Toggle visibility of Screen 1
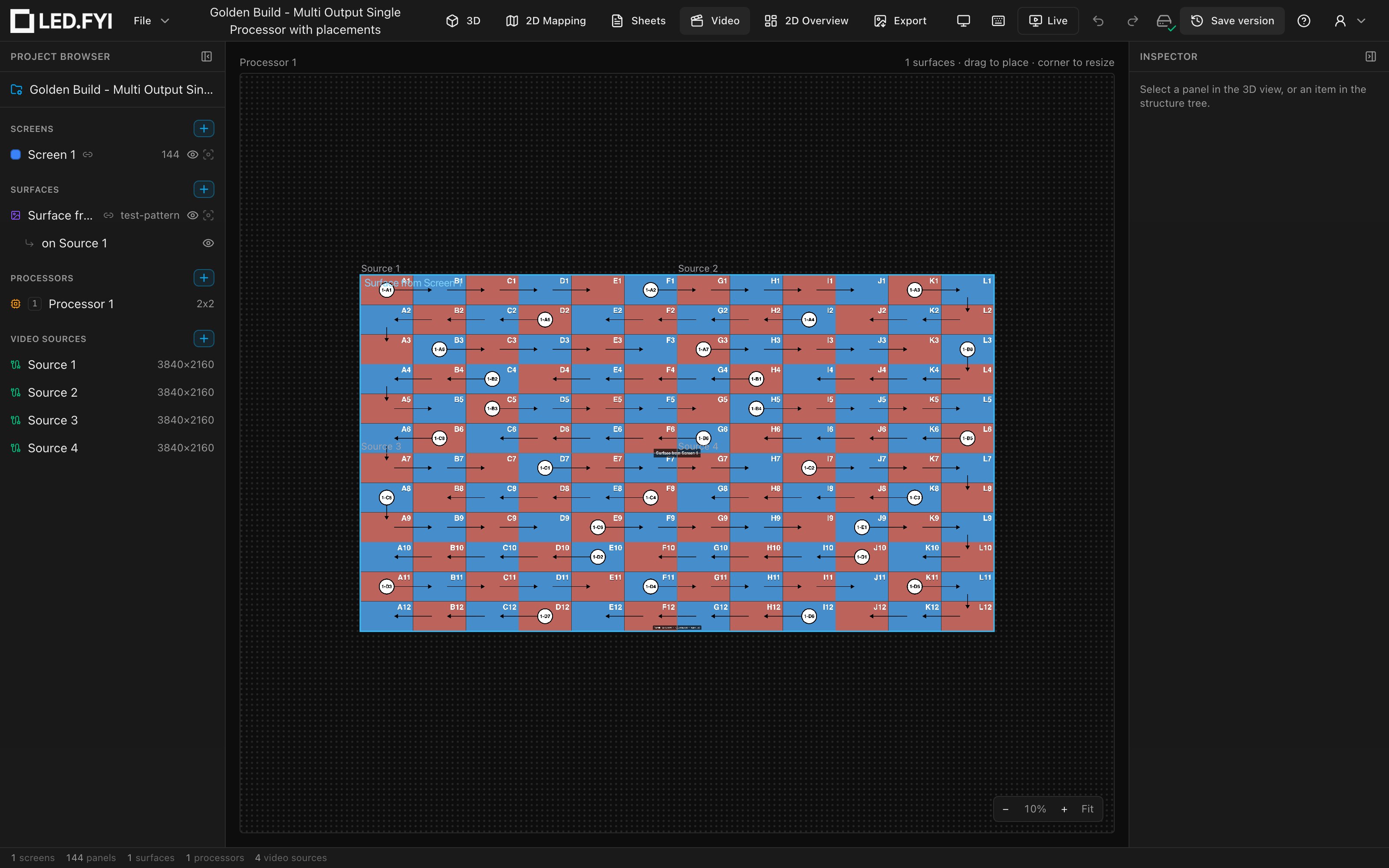Viewport: 1389px width, 868px height. (193, 155)
